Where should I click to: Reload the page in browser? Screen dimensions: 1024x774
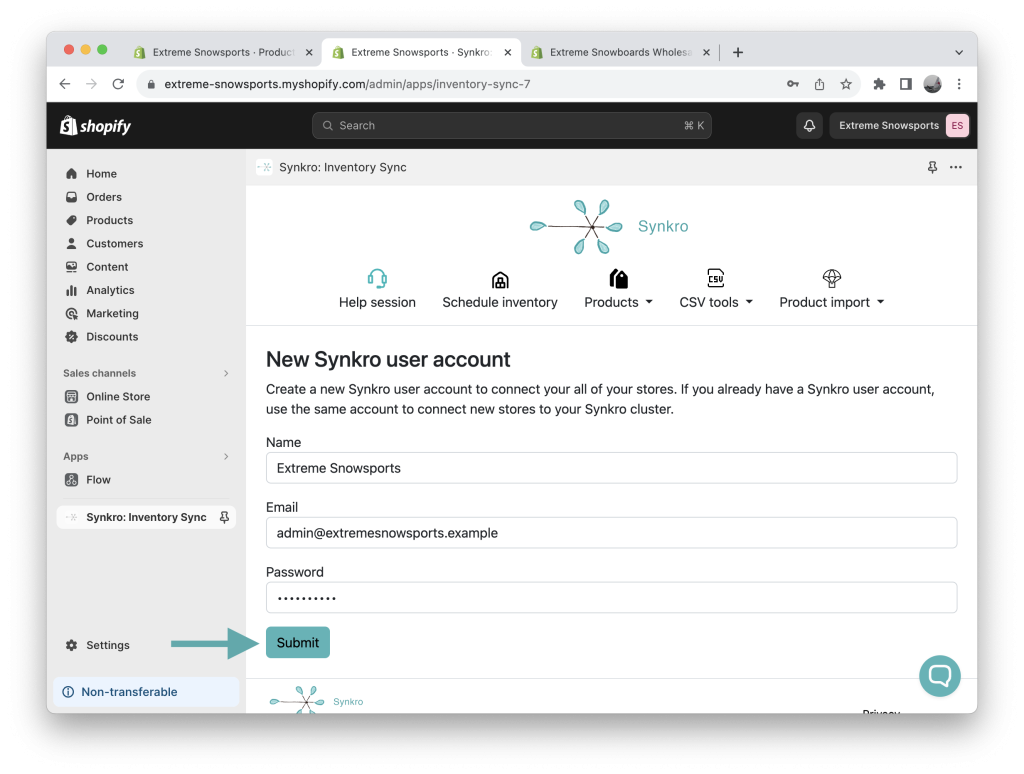[x=118, y=84]
